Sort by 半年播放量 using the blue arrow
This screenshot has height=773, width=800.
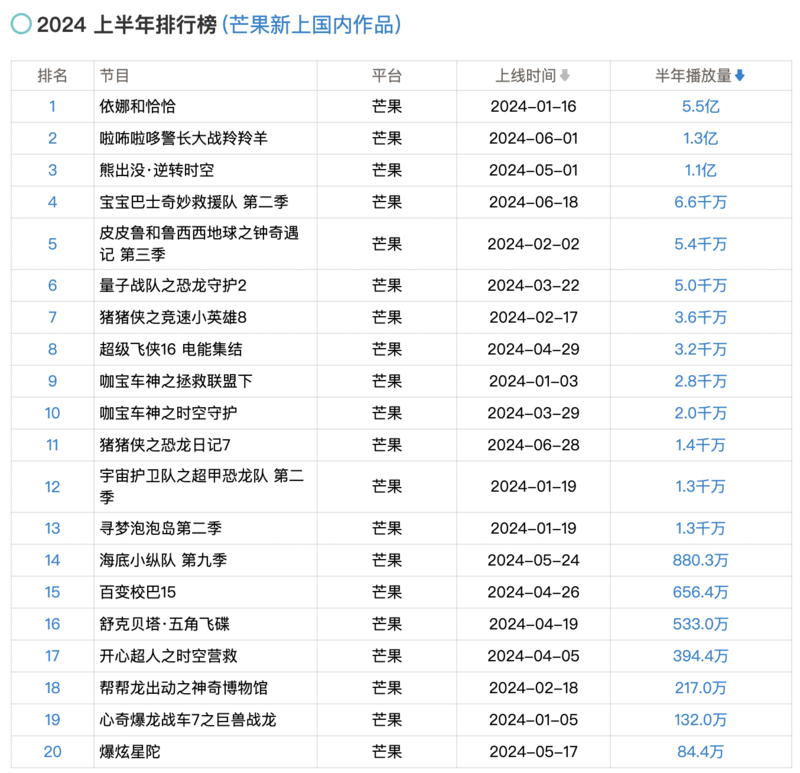click(x=740, y=76)
